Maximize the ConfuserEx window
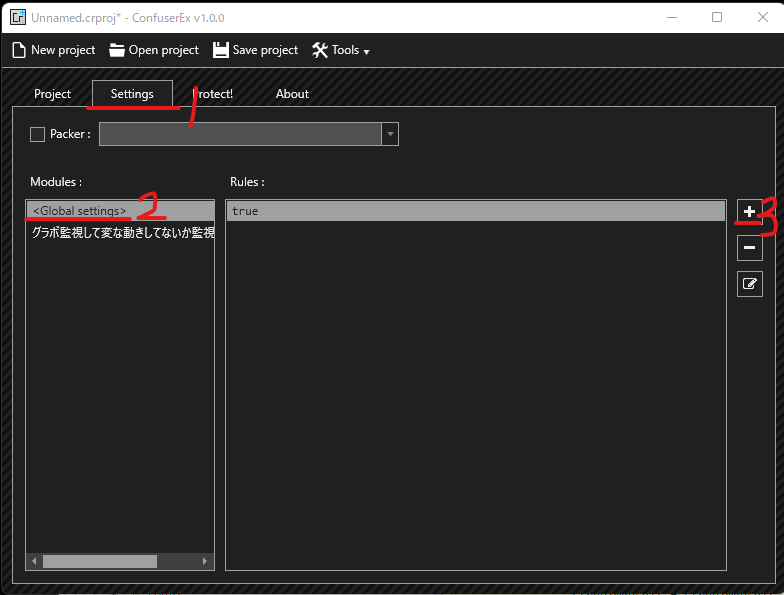 pyautogui.click(x=716, y=18)
